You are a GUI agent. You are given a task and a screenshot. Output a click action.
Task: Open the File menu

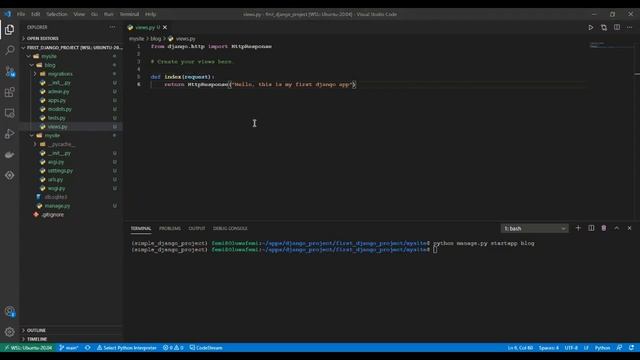[21, 14]
